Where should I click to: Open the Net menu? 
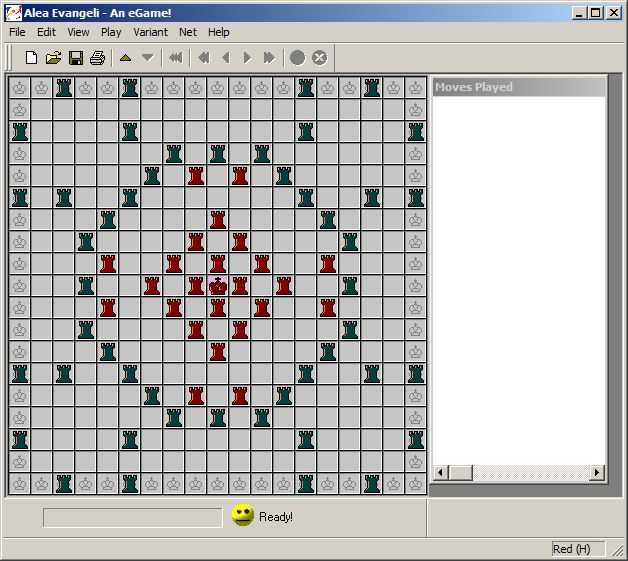click(x=188, y=32)
